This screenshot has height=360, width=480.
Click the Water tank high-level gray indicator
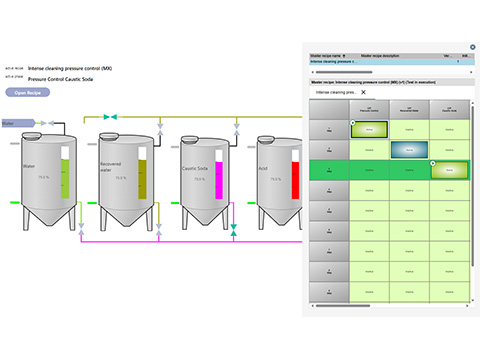click(15, 144)
